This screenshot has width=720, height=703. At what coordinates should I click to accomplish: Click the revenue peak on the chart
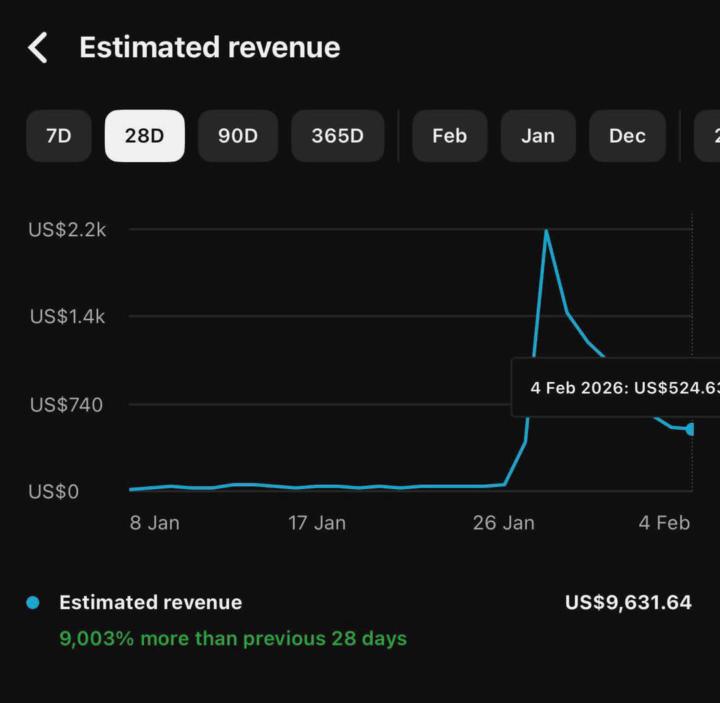546,231
